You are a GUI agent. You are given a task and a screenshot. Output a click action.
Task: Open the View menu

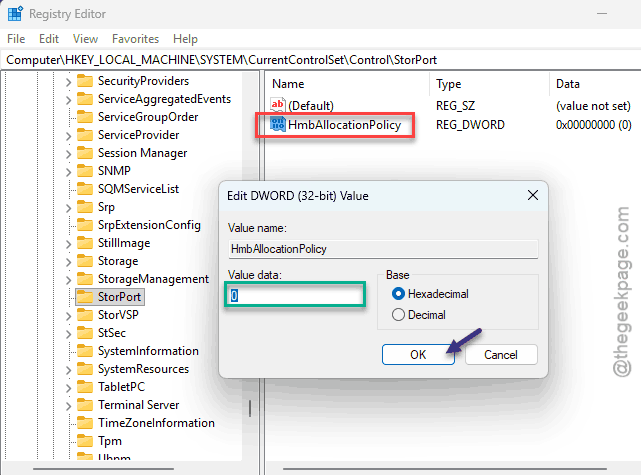(x=85, y=39)
